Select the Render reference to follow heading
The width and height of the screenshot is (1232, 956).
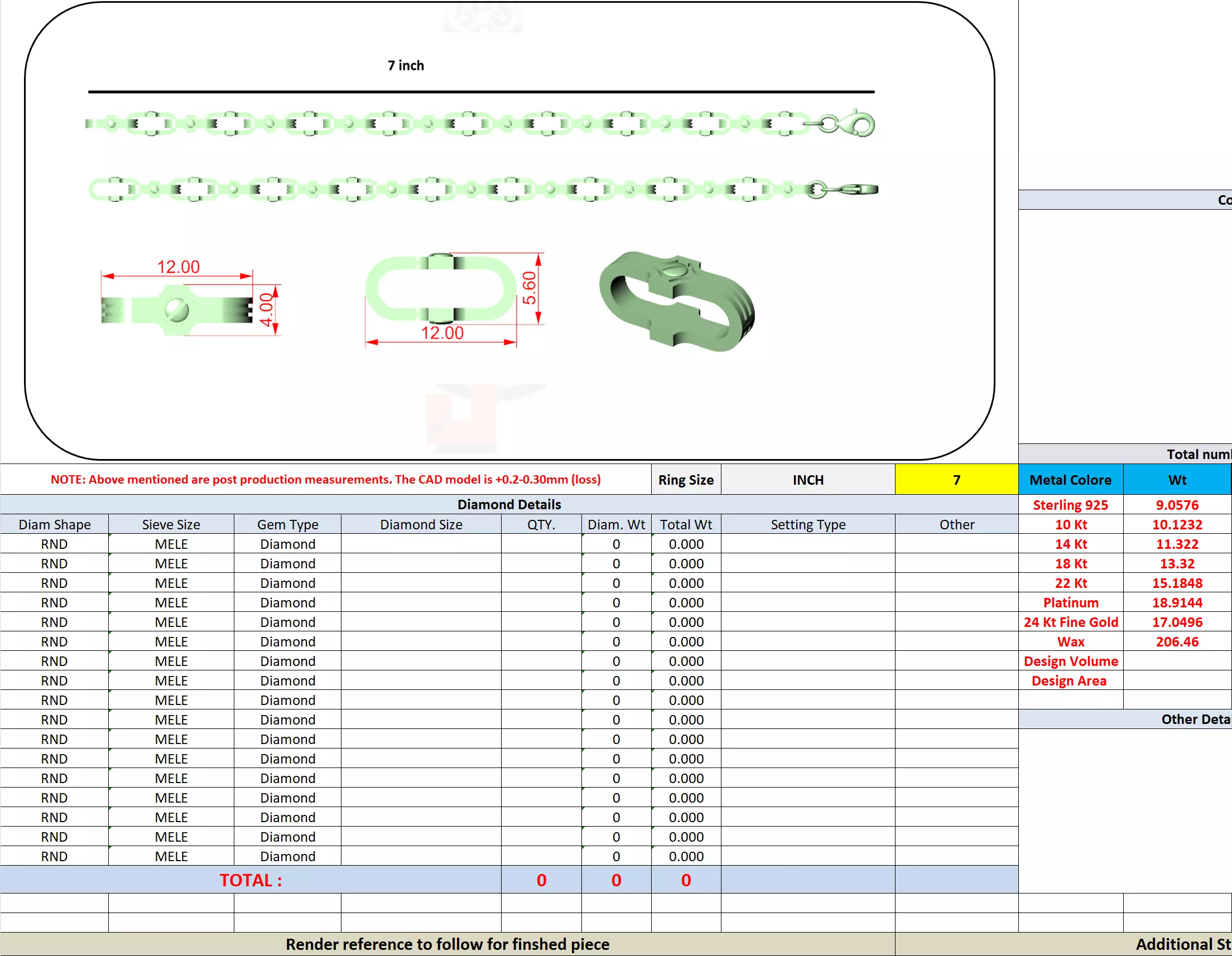tap(447, 944)
